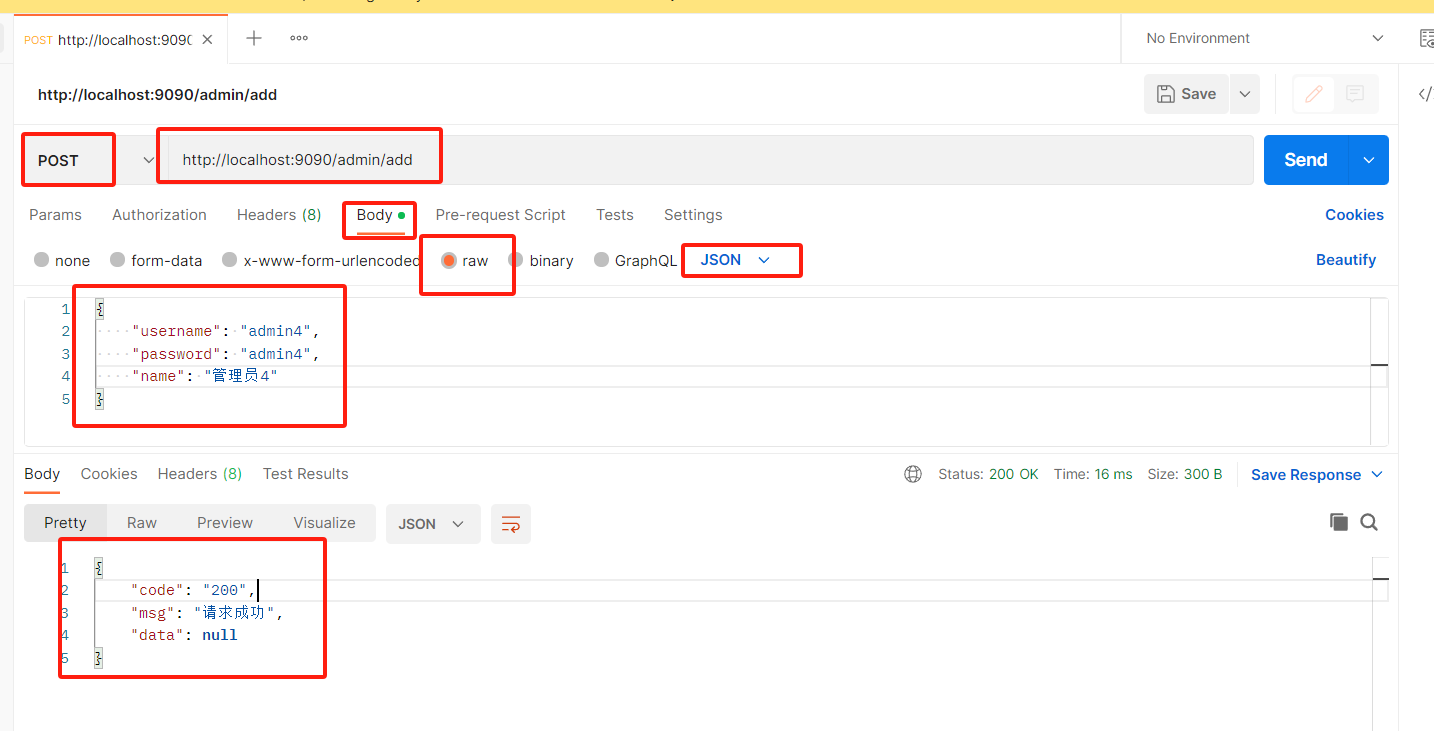The height and width of the screenshot is (731, 1434).
Task: Open the comments icon
Action: [x=1355, y=94]
